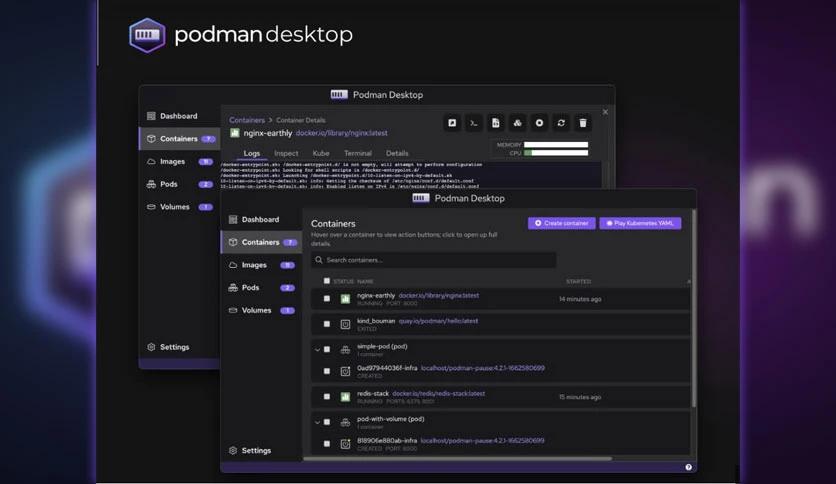The height and width of the screenshot is (484, 836).
Task: Click "15 minutes ago" in redis-stack row
Action: pyautogui.click(x=580, y=397)
